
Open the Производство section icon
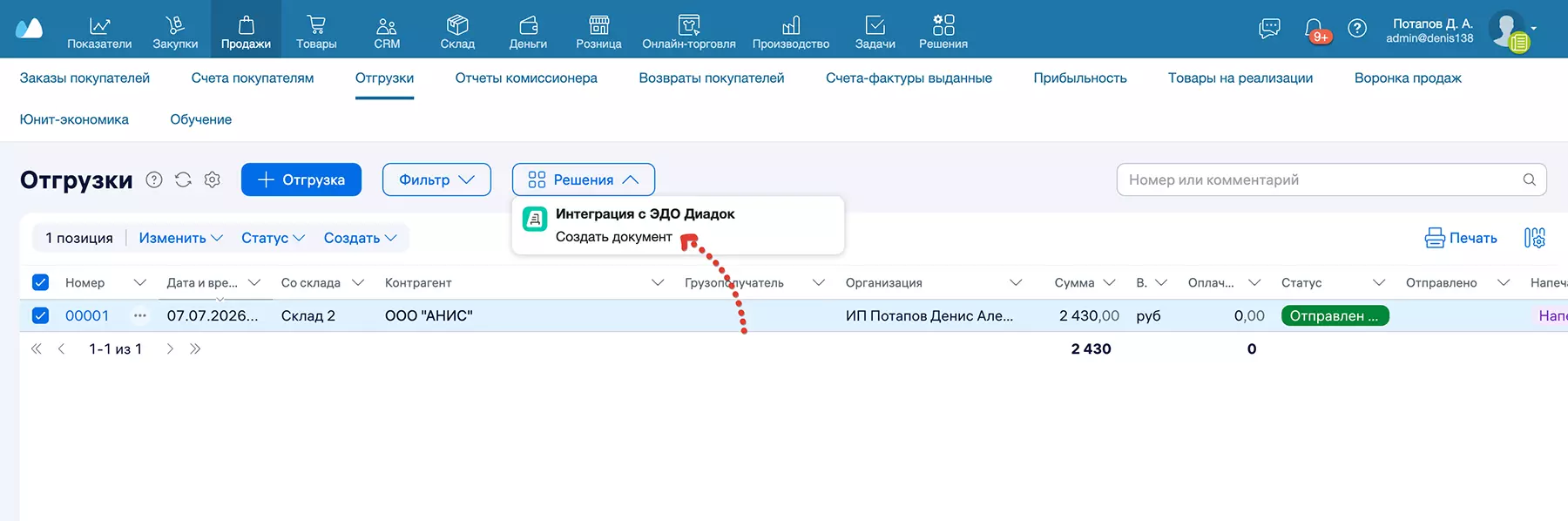point(791,25)
